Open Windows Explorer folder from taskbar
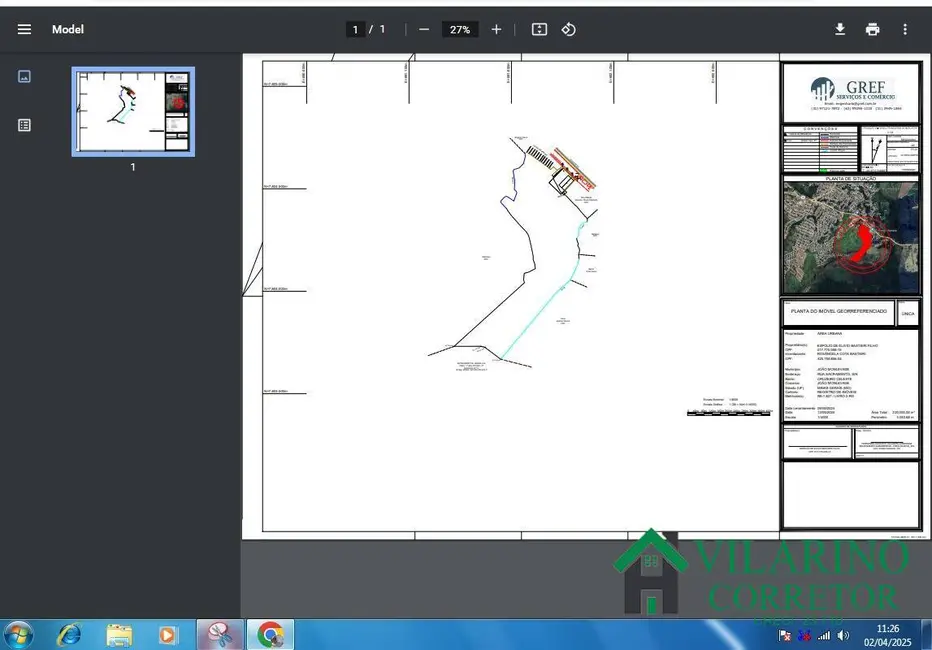This screenshot has height=650, width=932. point(119,634)
